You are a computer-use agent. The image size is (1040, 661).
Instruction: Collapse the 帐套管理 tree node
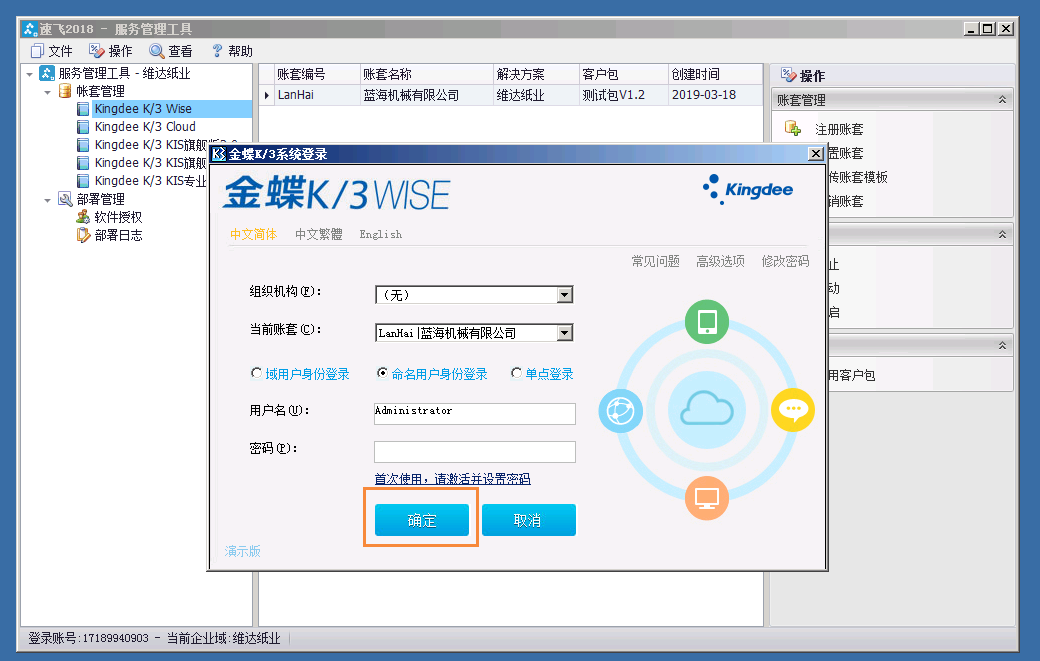click(47, 92)
